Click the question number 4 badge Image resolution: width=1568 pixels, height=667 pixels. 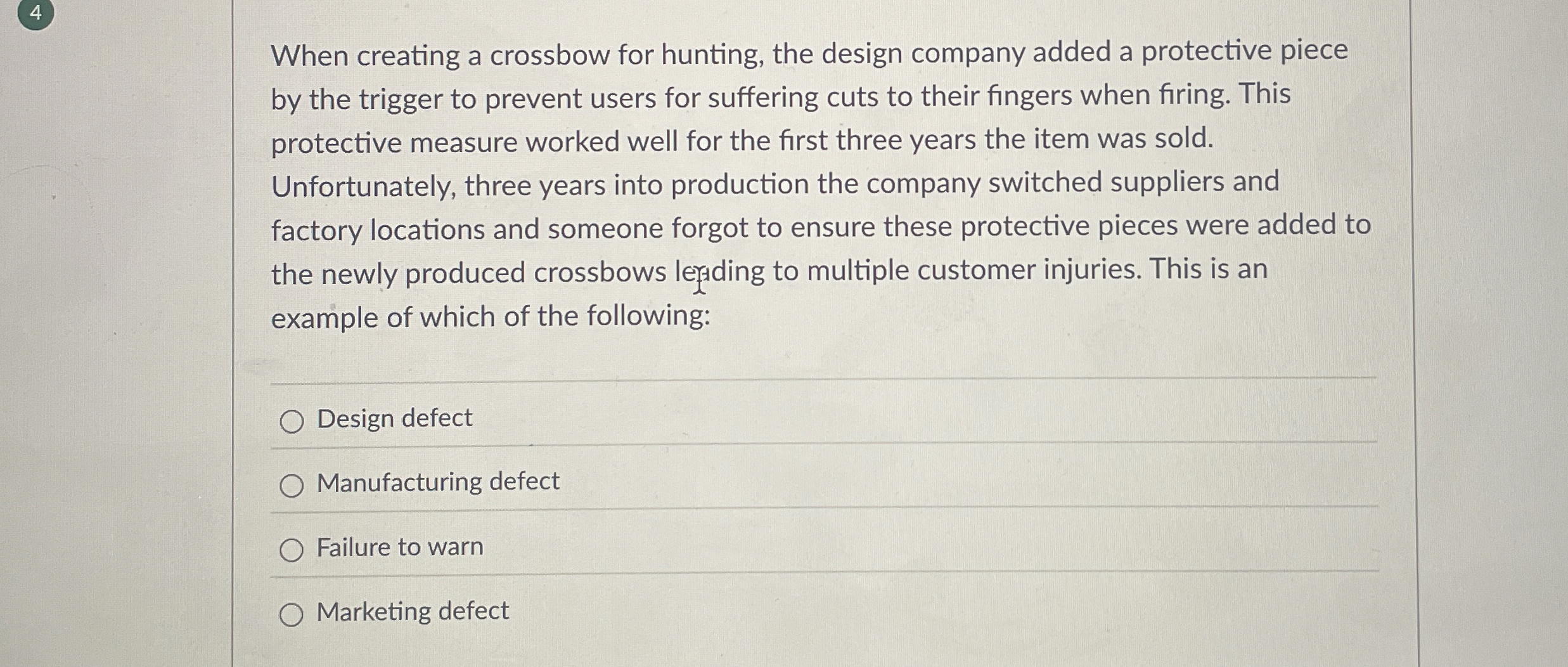coord(36,14)
